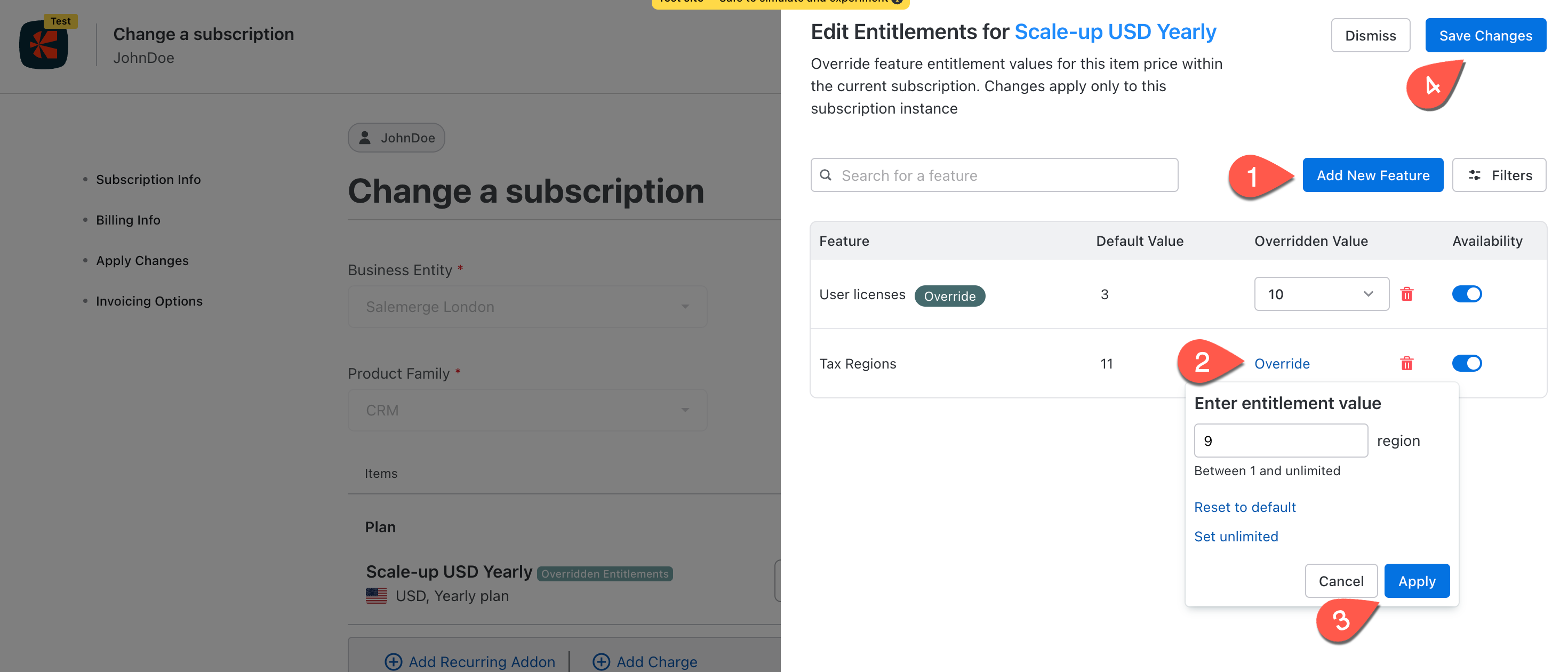Toggle User licenses availability switch

[1466, 294]
